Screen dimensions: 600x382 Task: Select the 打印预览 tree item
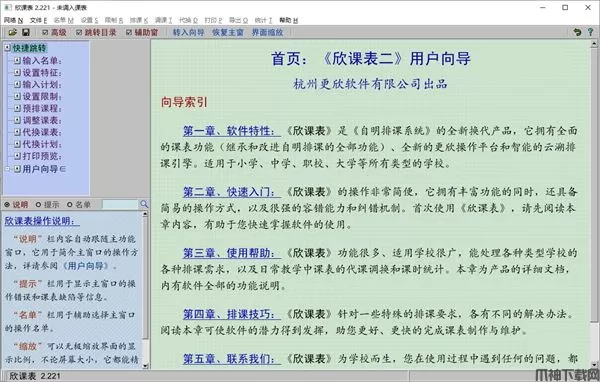click(42, 156)
